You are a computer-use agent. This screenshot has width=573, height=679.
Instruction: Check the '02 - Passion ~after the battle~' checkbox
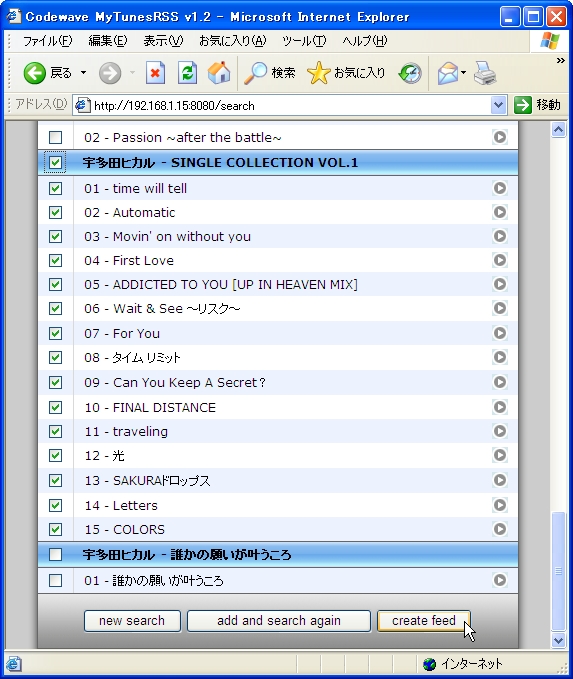[55, 137]
